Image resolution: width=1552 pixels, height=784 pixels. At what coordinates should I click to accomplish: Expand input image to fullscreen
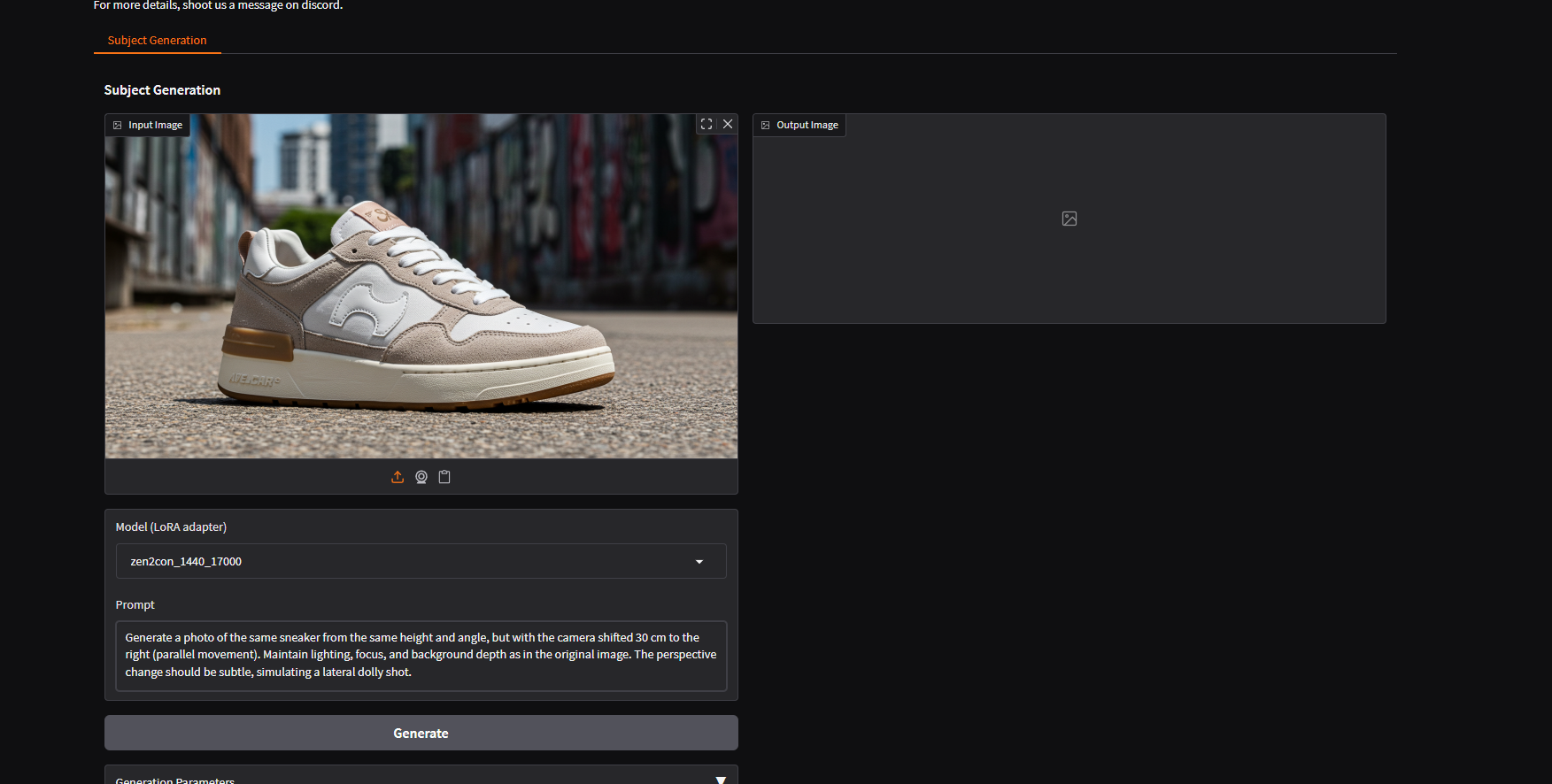tap(707, 125)
